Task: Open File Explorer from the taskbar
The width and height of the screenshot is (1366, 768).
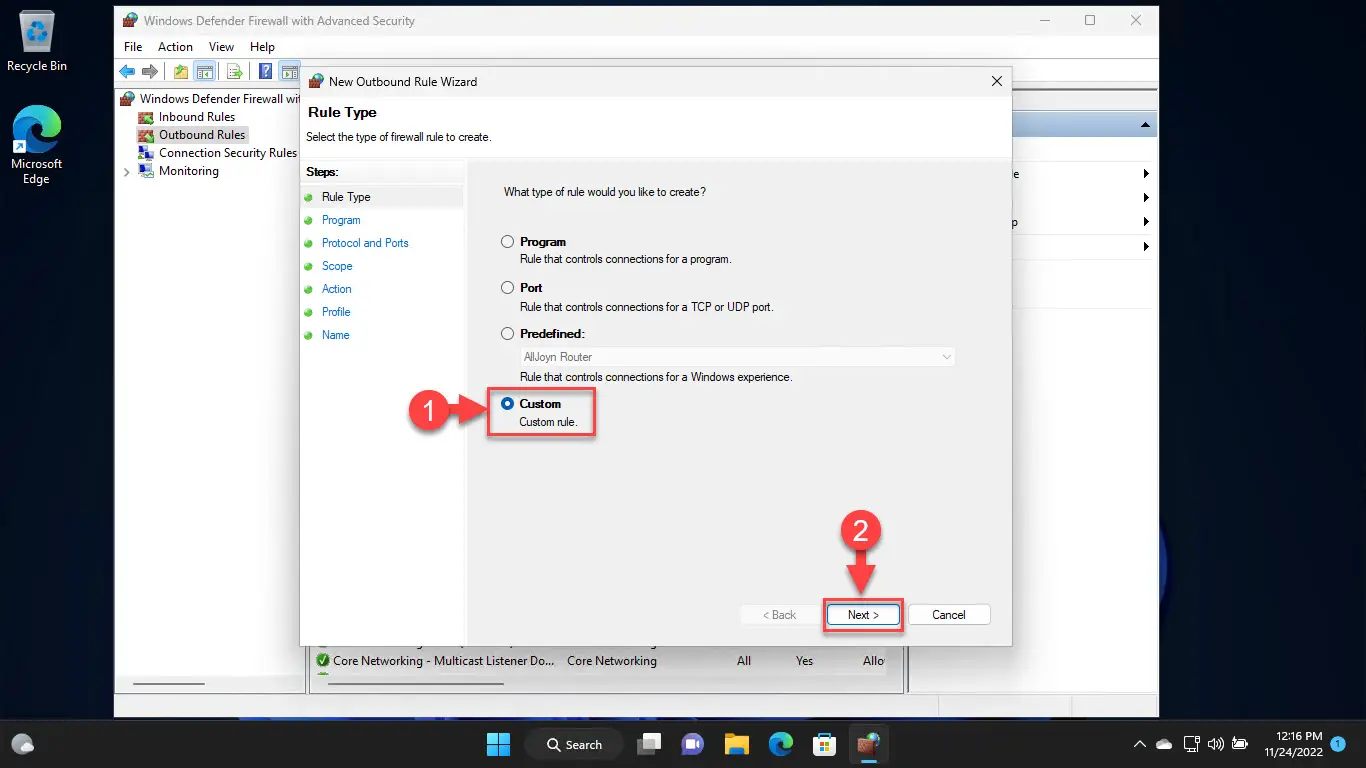Action: [737, 744]
